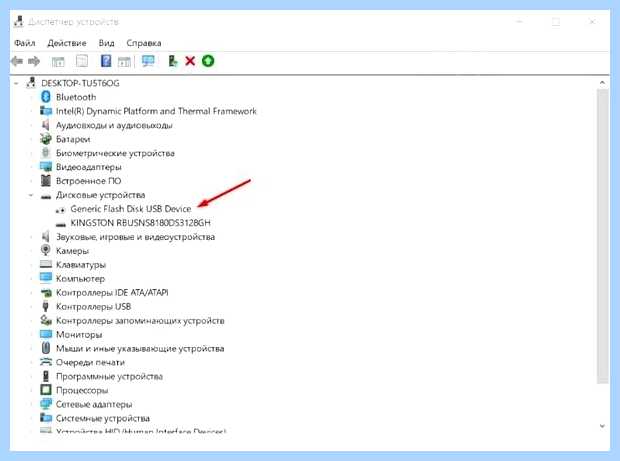Select the Встроенное ПО firmware icon
Image resolution: width=620 pixels, height=461 pixels.
(46, 181)
